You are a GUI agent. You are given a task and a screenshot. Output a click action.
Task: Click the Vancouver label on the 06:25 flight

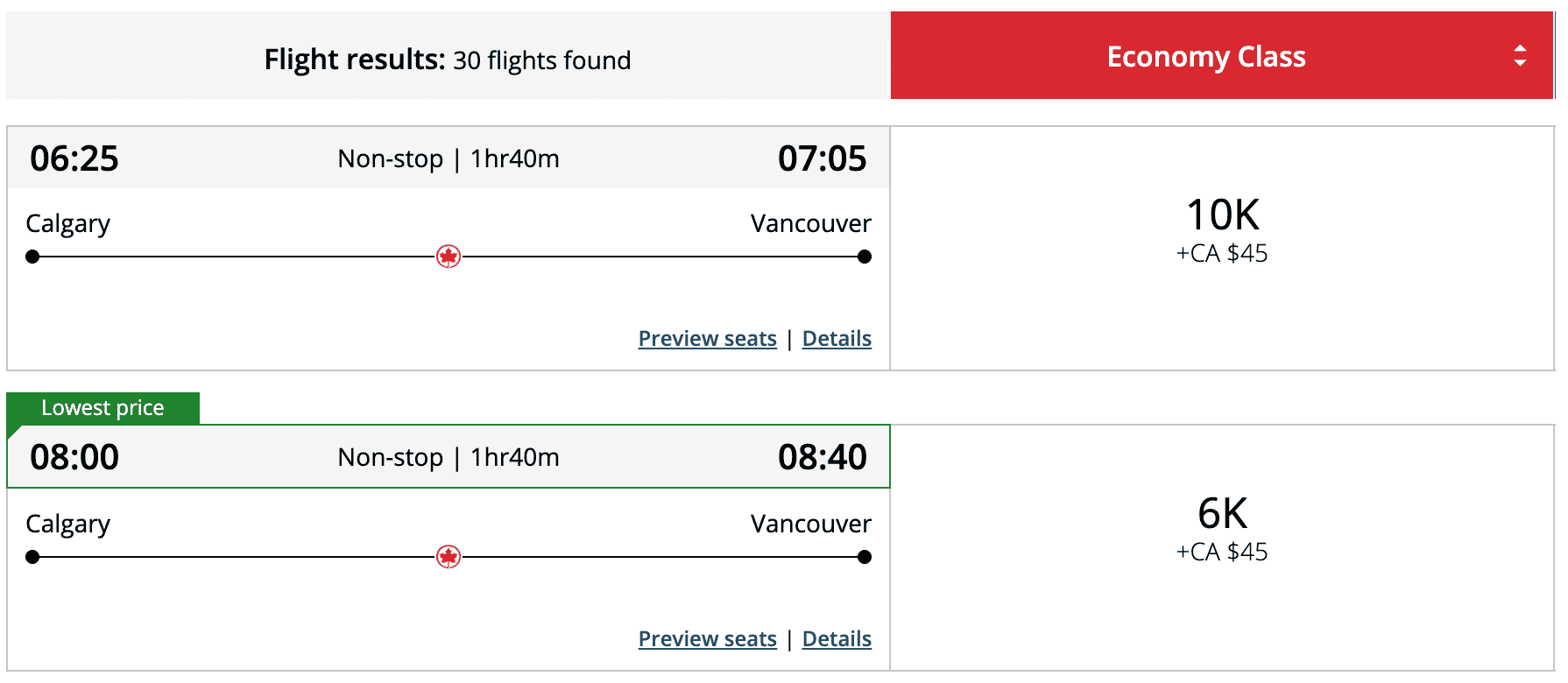pos(810,223)
